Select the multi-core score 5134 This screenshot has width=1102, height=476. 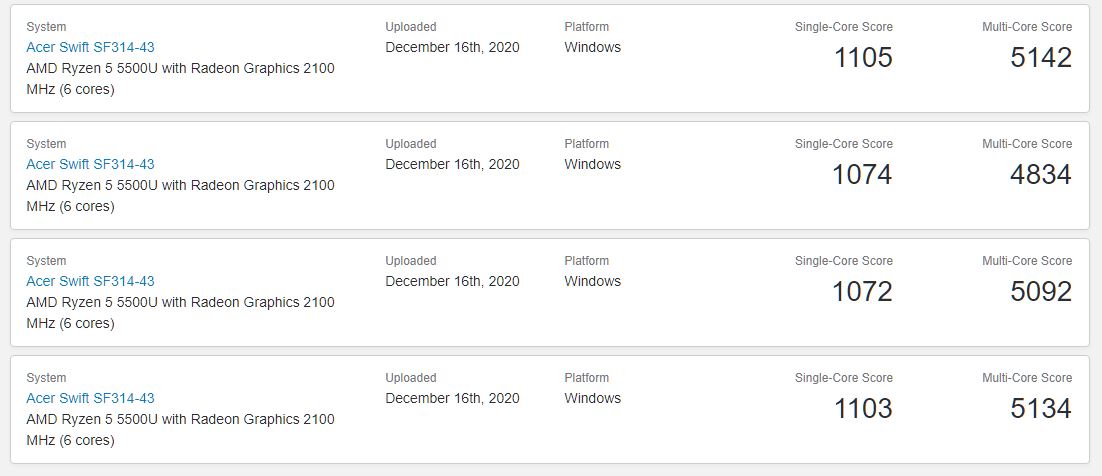(x=1041, y=409)
